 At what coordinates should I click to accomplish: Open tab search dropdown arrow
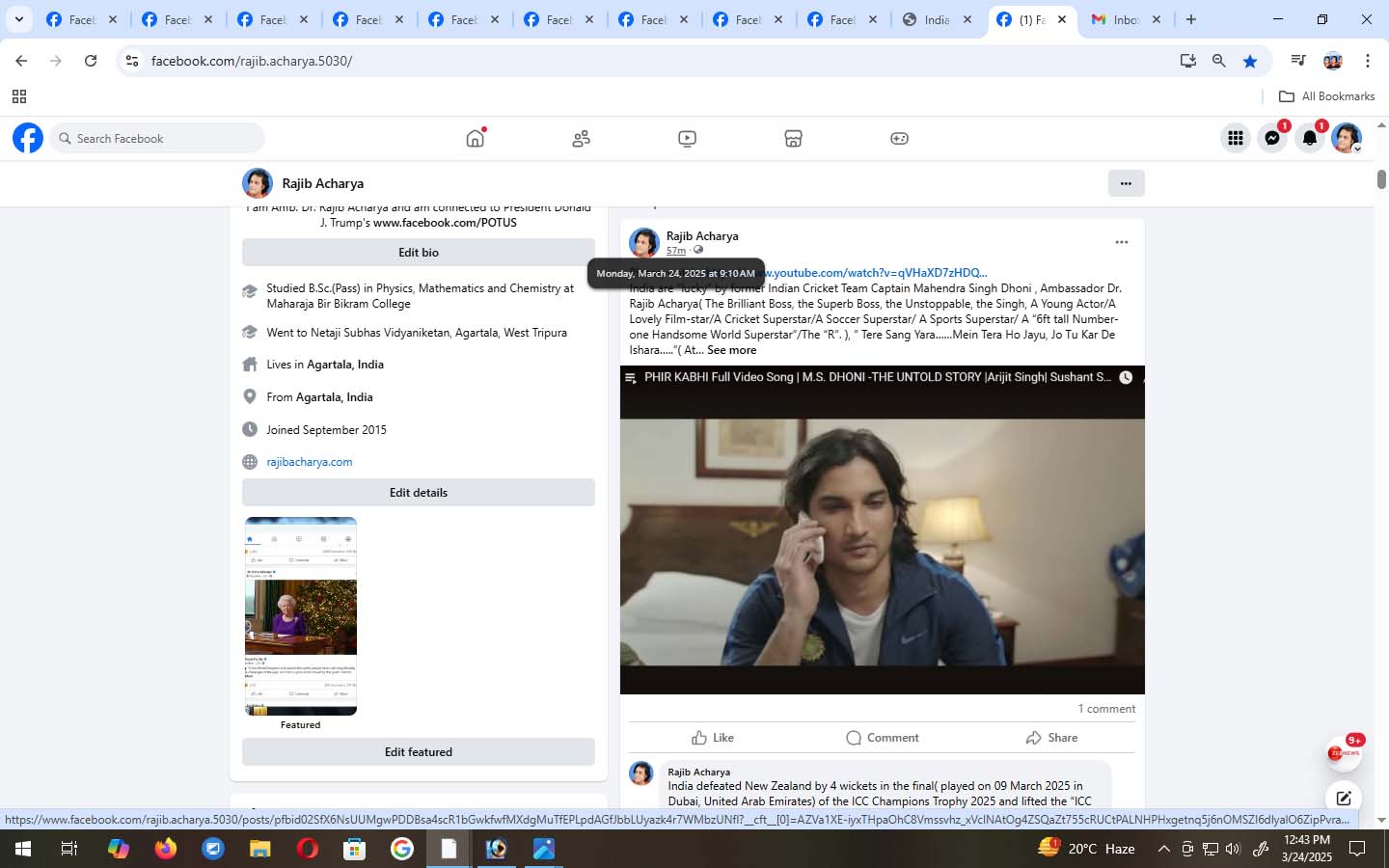coord(18,19)
